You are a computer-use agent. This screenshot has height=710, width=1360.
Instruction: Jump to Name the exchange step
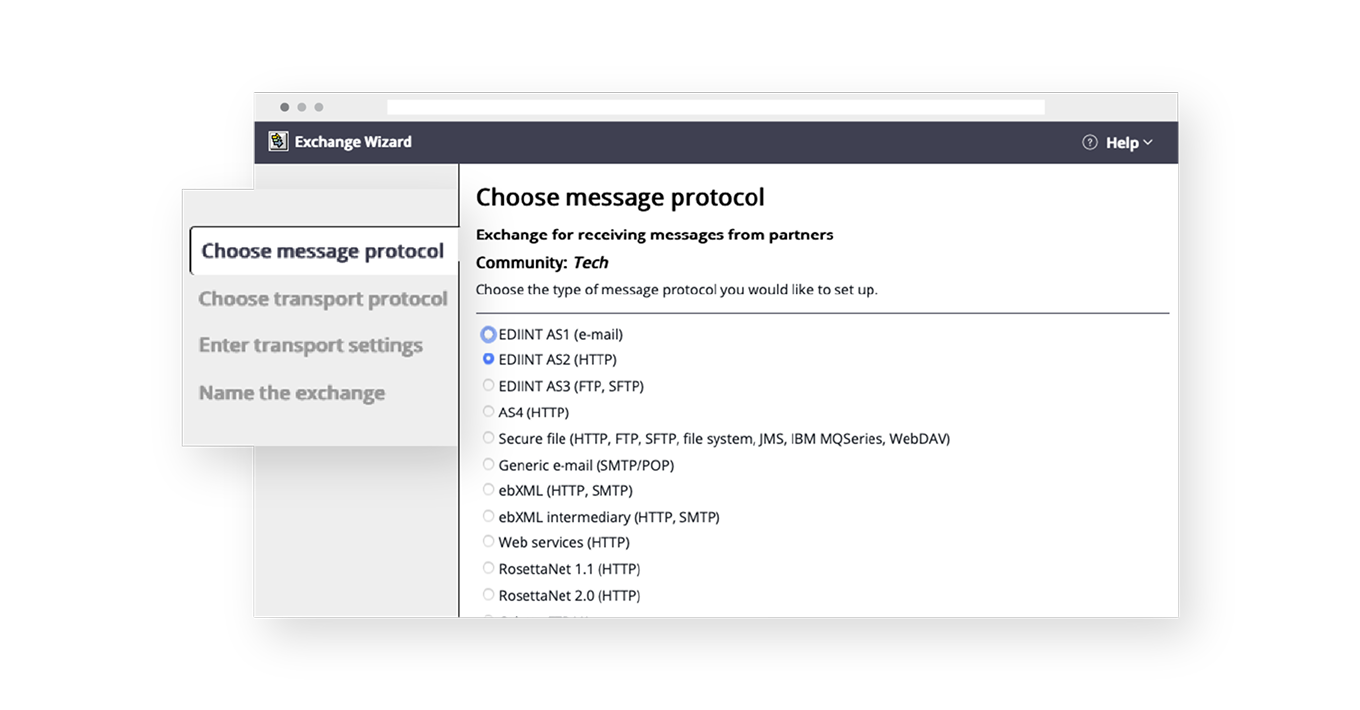coord(291,393)
